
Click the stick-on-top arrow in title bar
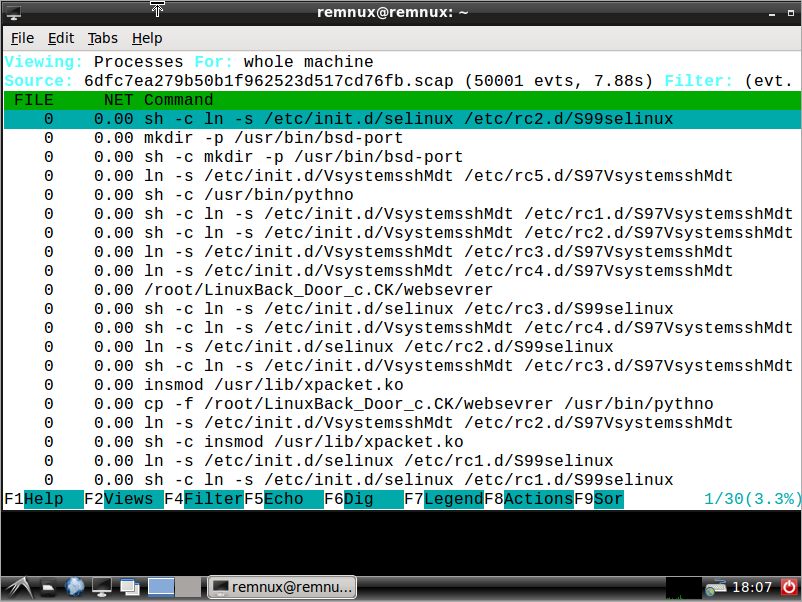click(157, 9)
